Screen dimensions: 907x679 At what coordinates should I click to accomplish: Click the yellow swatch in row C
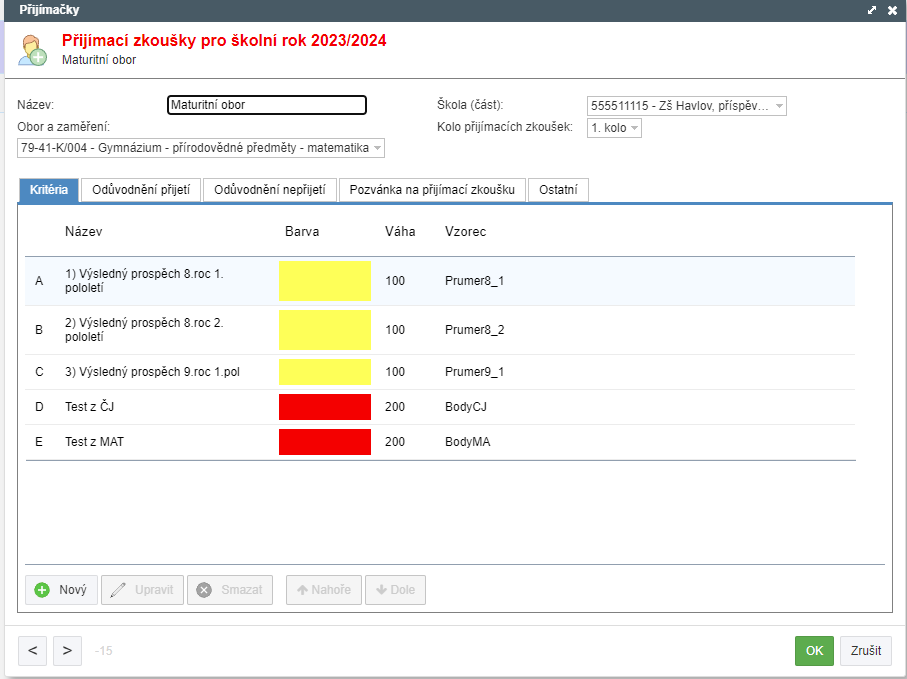325,372
